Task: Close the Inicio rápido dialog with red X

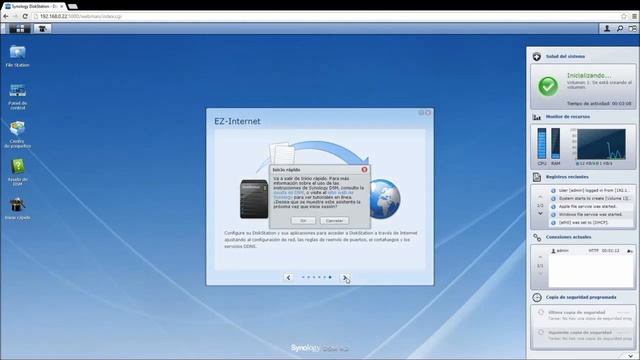Action: (364, 169)
